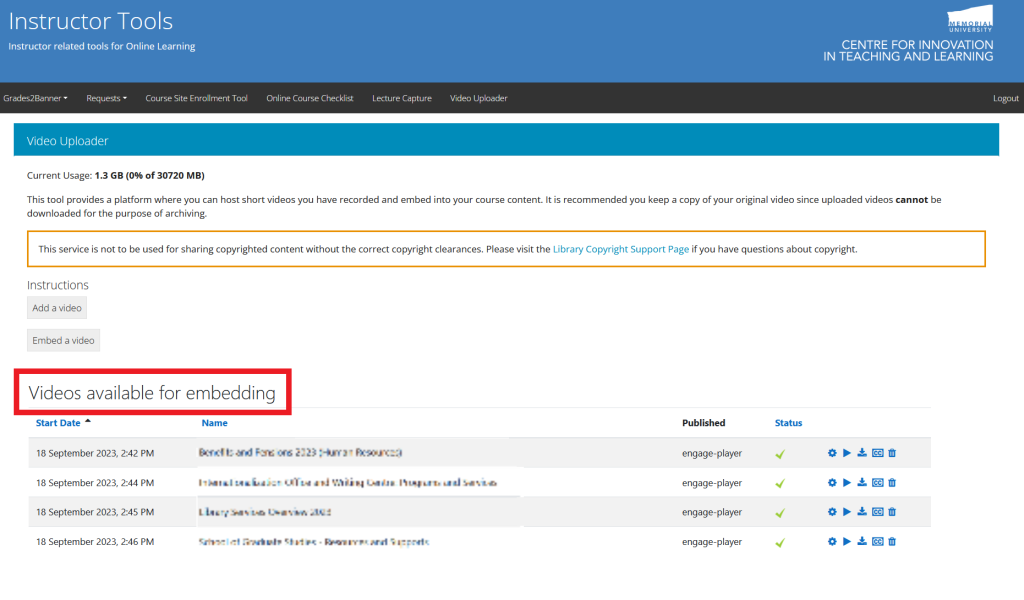Delete the 2:44 PM video with trash icon
Viewport: 1024px width, 600px height.
click(x=892, y=482)
